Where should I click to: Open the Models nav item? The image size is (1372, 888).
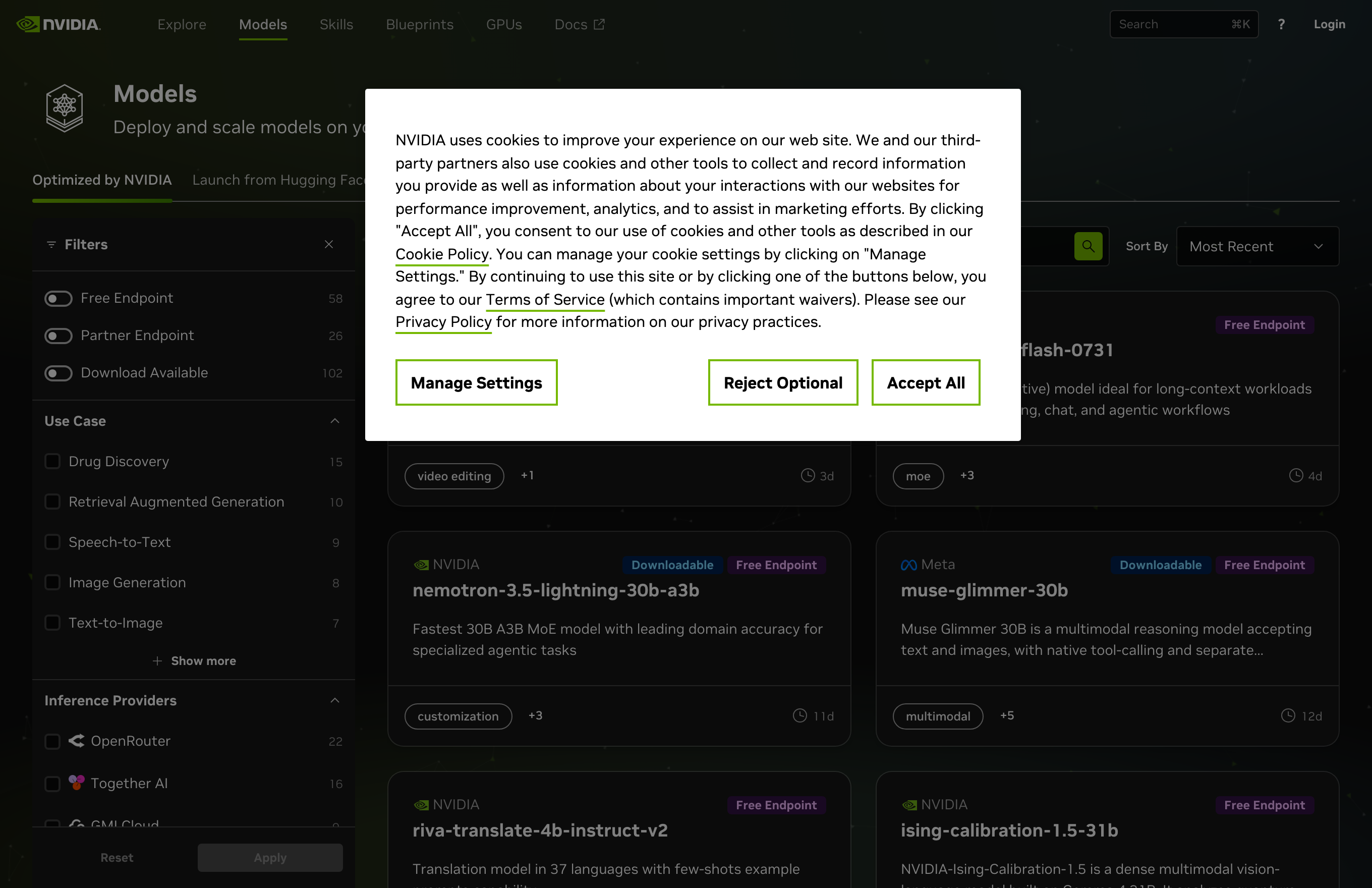tap(263, 24)
